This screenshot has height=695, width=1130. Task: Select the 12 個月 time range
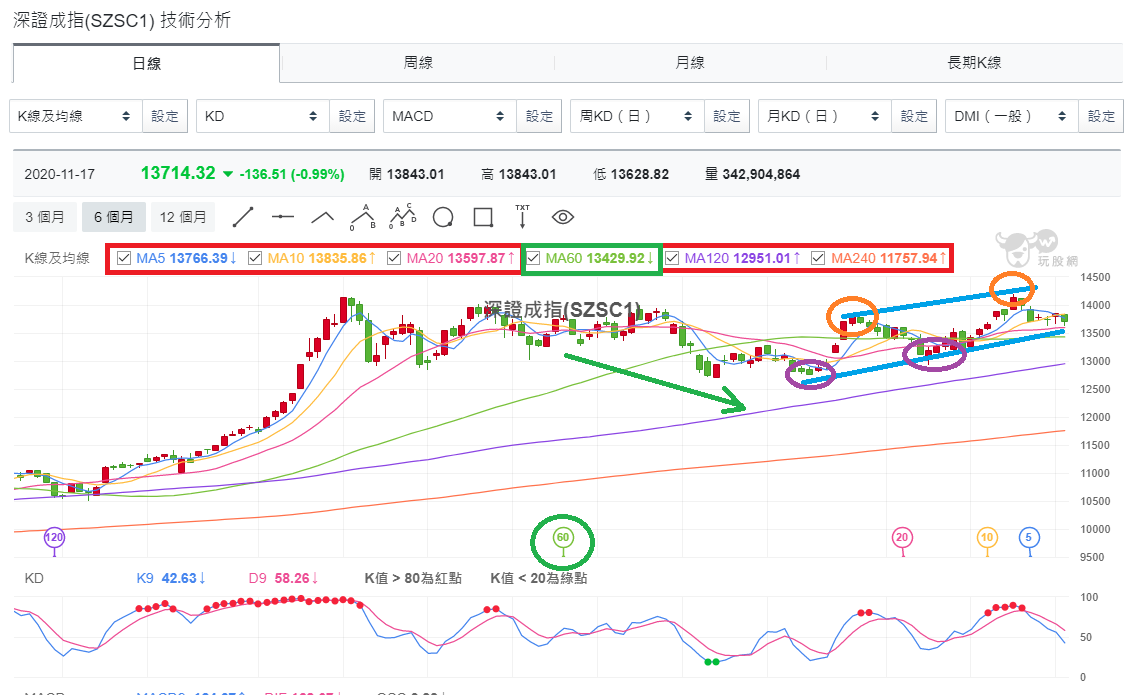coord(183,217)
